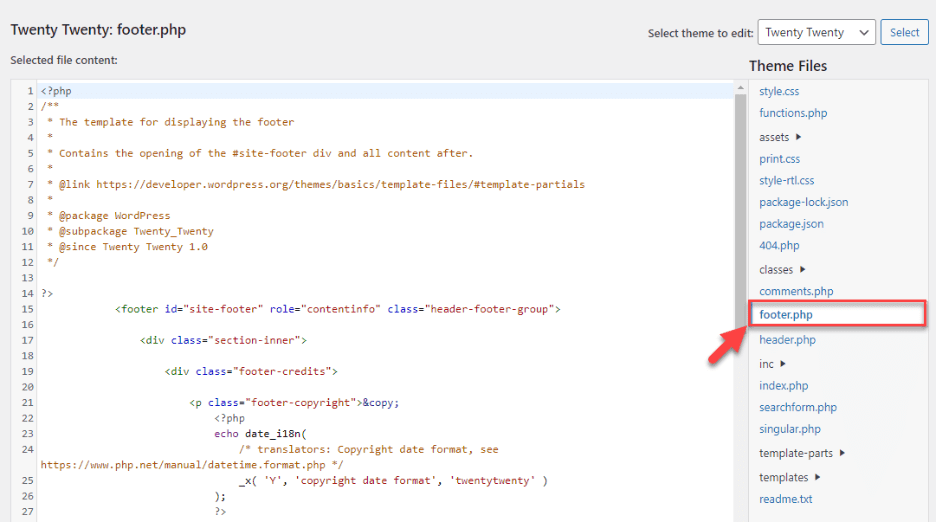Click the code editor vertical scrollbar
936x522 pixels.
(740, 200)
